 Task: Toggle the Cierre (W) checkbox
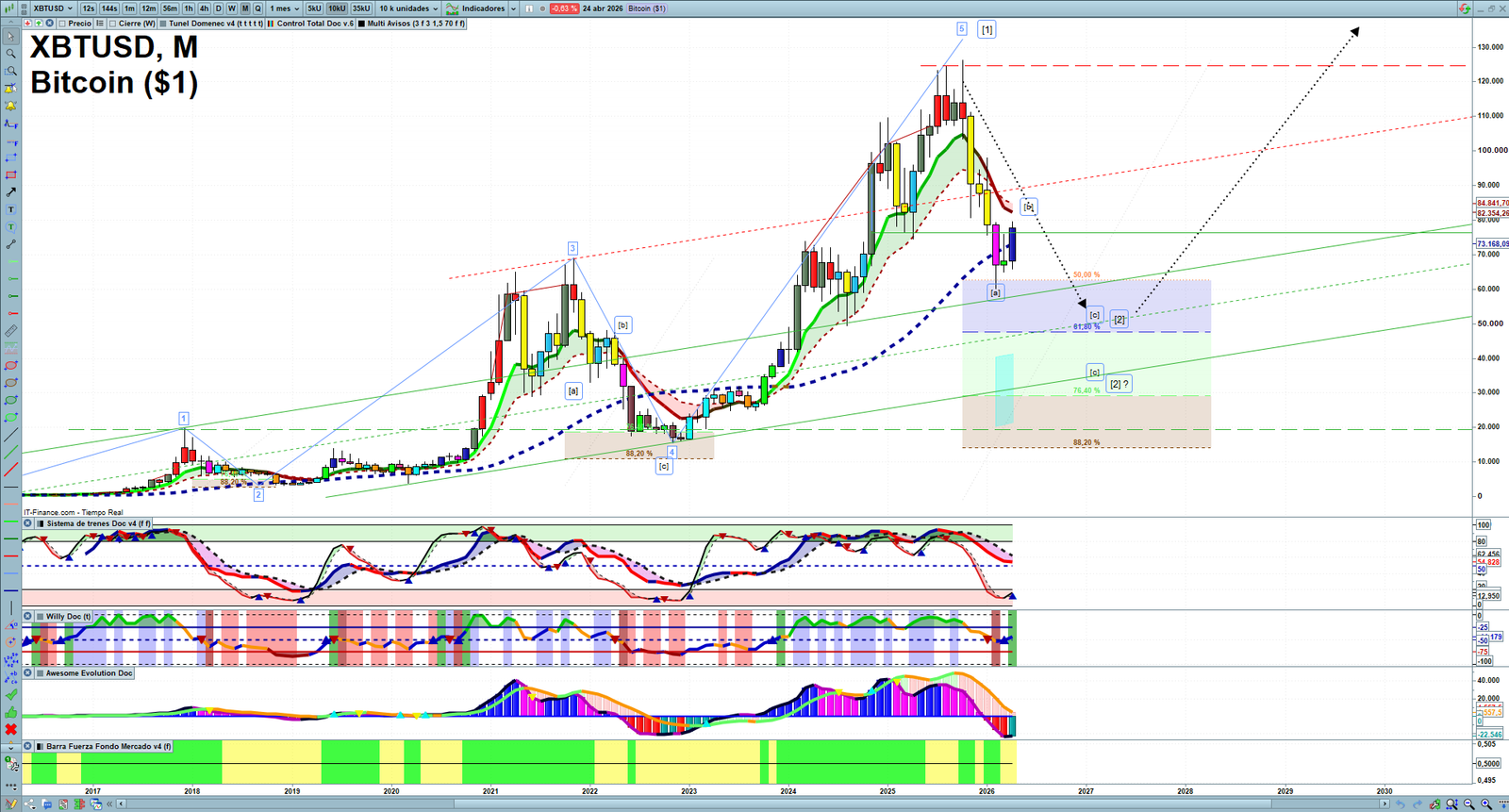coord(112,24)
